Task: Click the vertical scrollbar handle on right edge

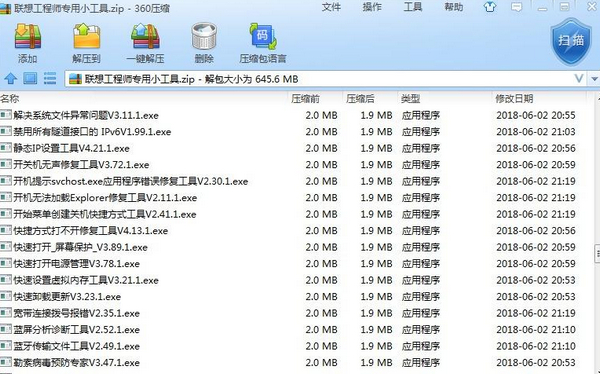Action: click(x=597, y=253)
